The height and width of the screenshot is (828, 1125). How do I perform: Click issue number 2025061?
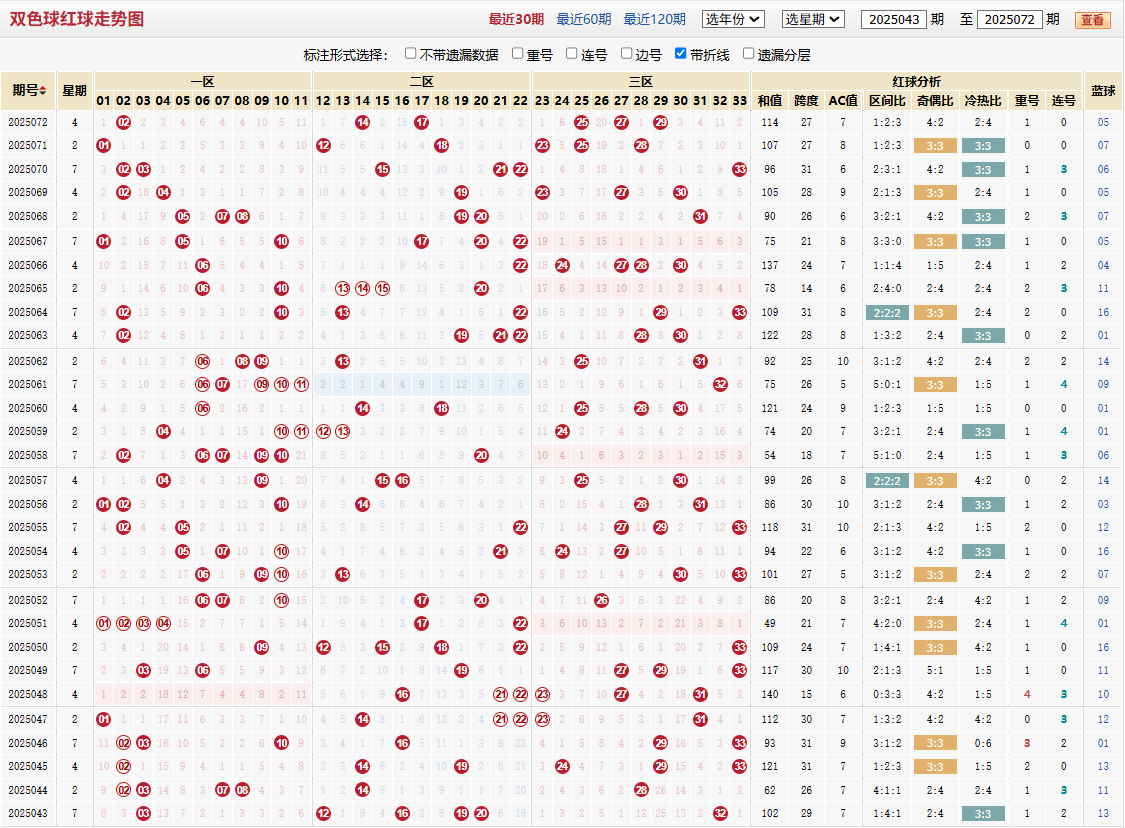(x=28, y=385)
